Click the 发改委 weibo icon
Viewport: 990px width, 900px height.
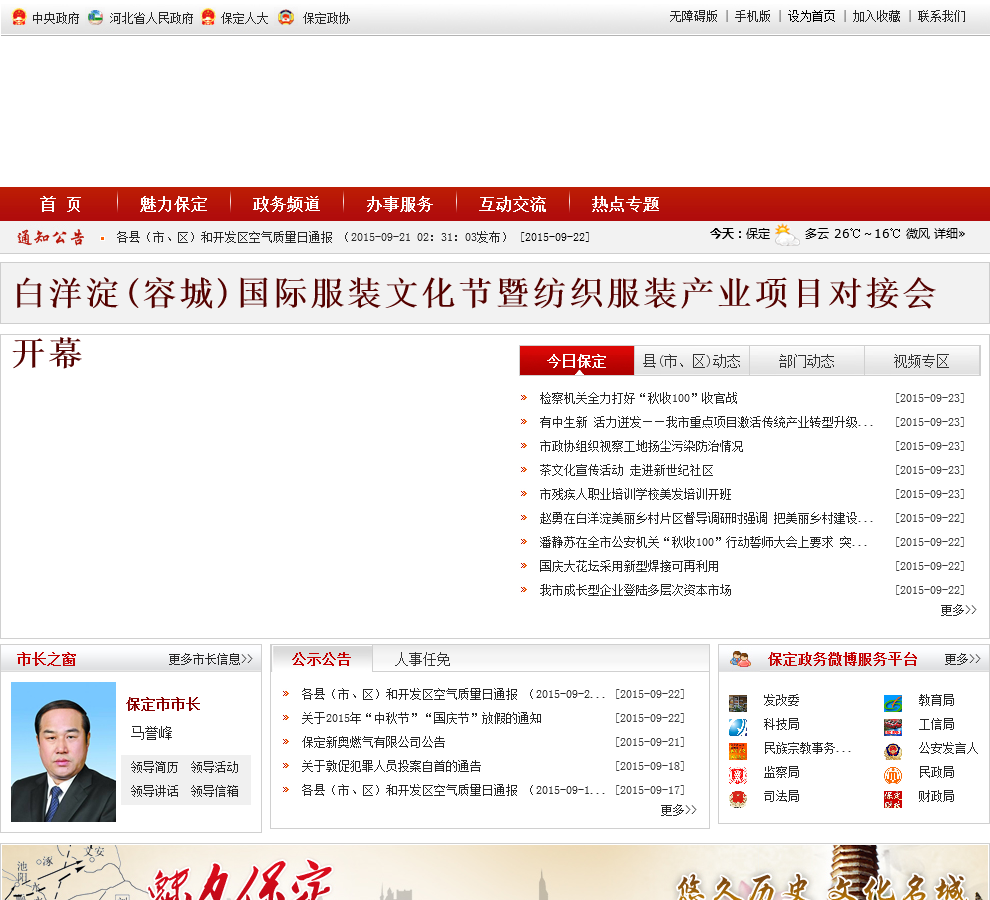click(737, 702)
